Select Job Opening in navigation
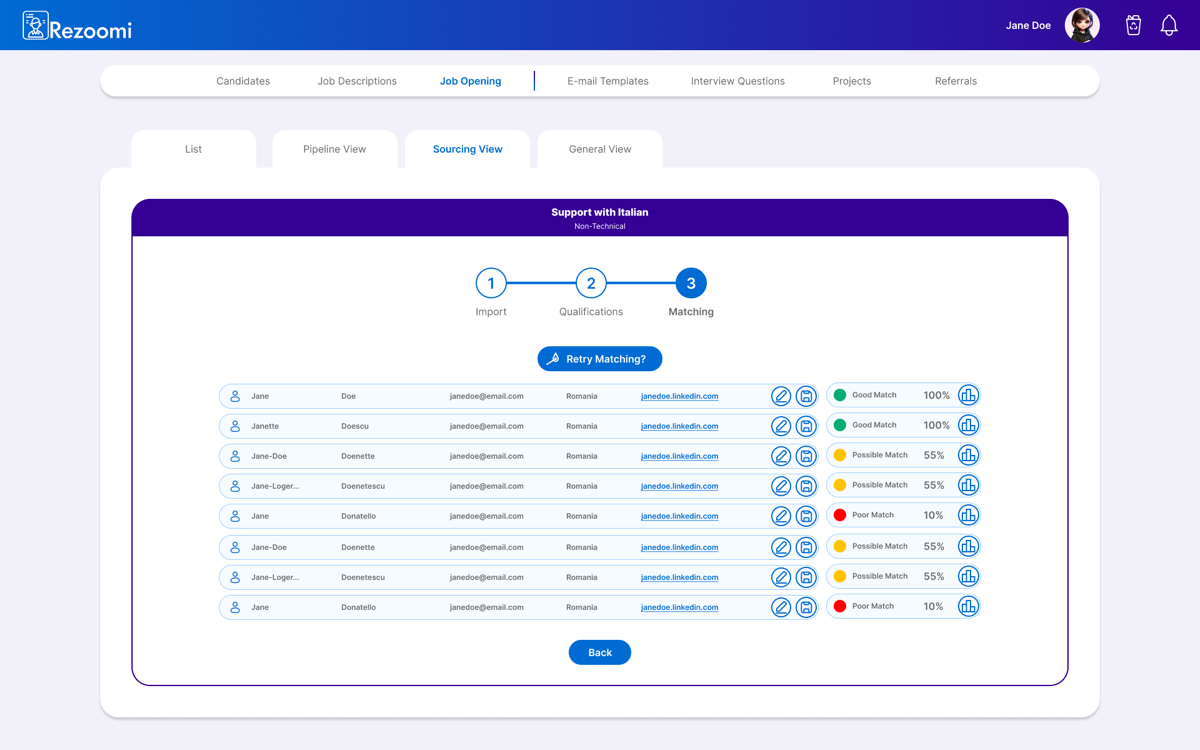 pos(471,81)
